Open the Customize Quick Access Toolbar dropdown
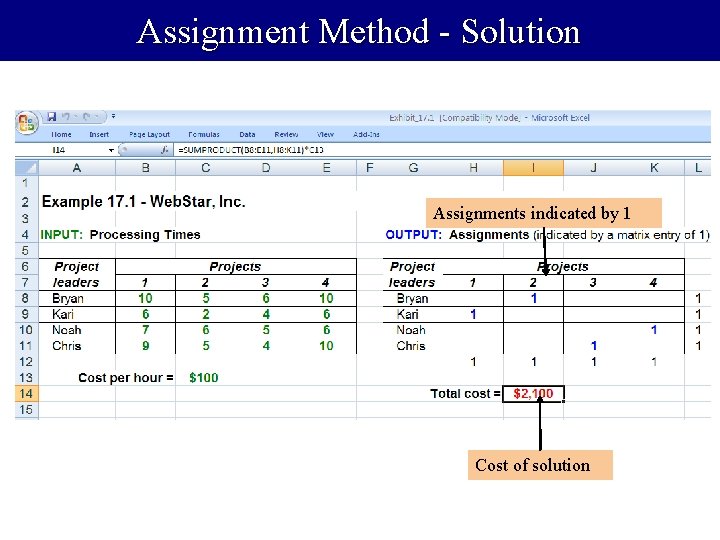This screenshot has width=720, height=540. click(x=113, y=117)
